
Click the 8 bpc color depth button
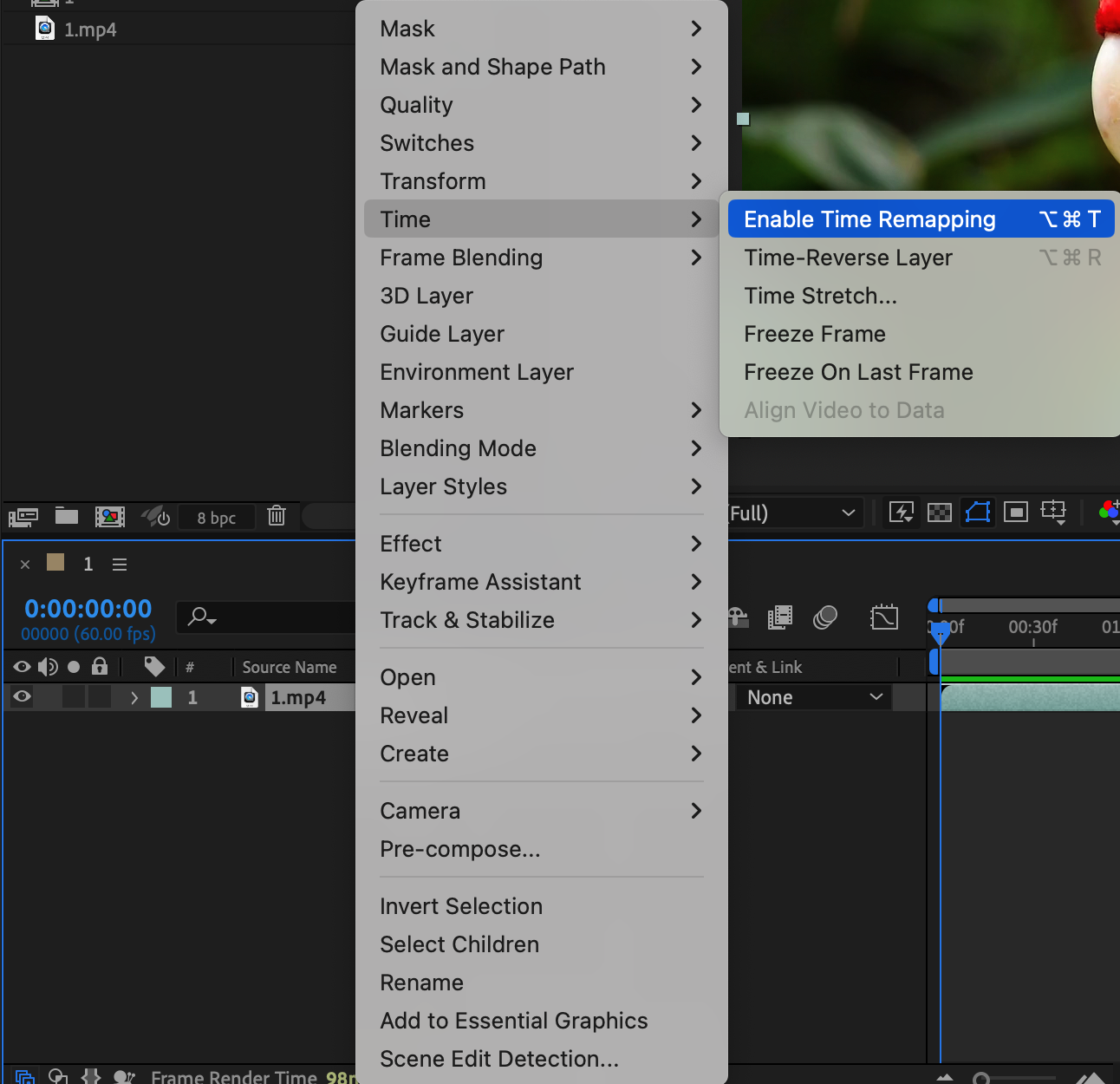(217, 518)
